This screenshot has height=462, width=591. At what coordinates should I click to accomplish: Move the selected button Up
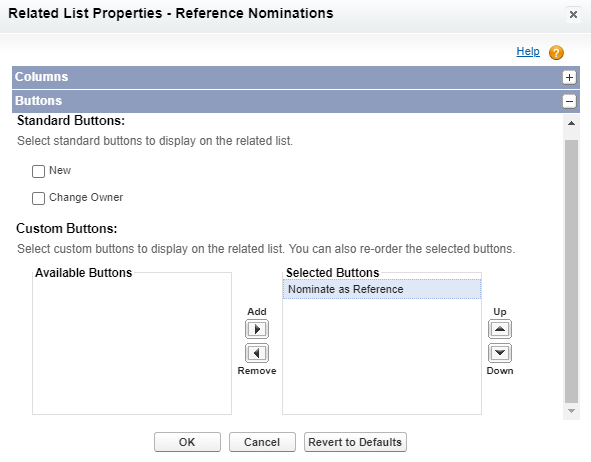(500, 329)
